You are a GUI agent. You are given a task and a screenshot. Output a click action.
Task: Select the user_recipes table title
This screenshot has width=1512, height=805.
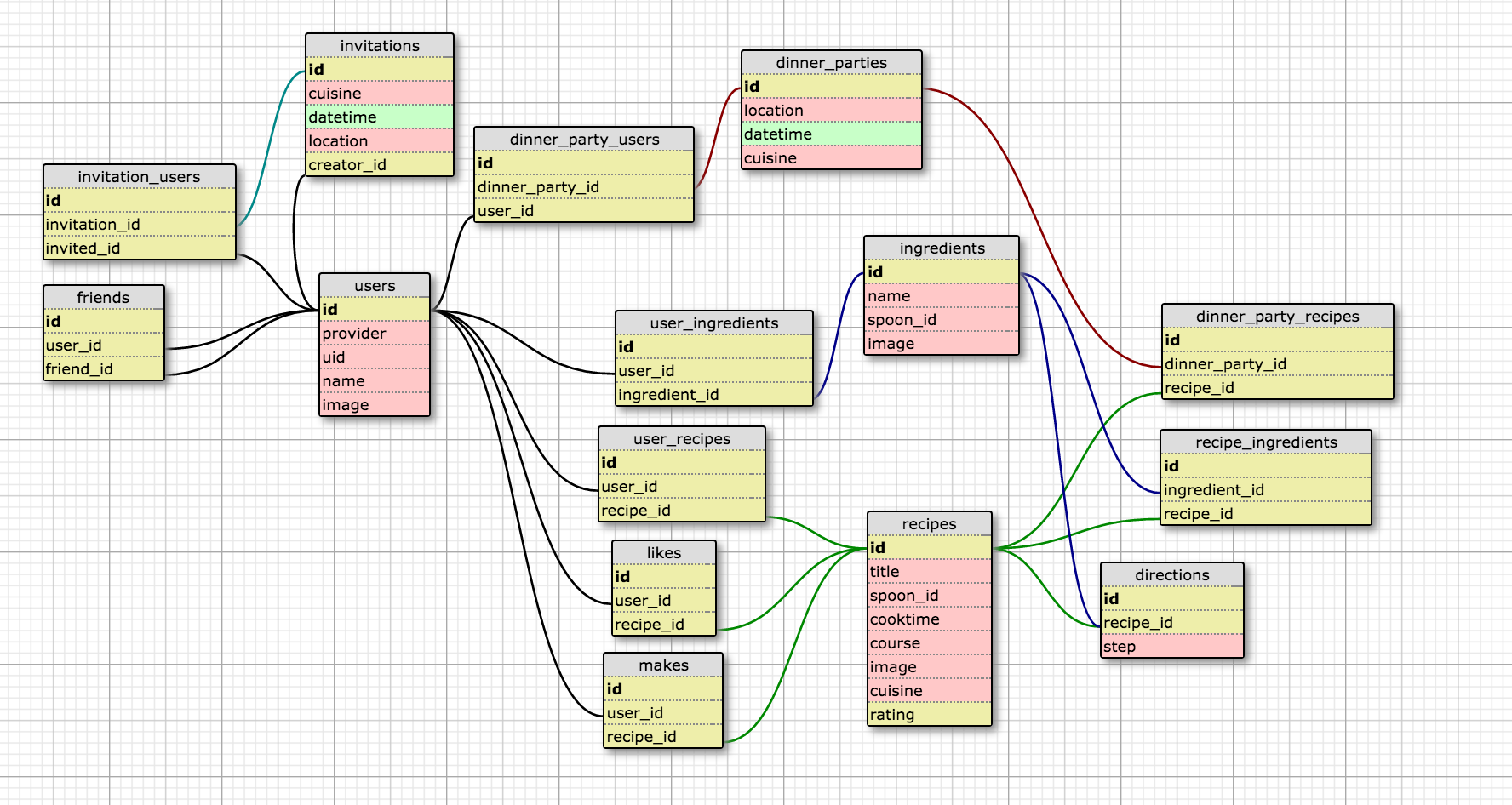(x=682, y=439)
